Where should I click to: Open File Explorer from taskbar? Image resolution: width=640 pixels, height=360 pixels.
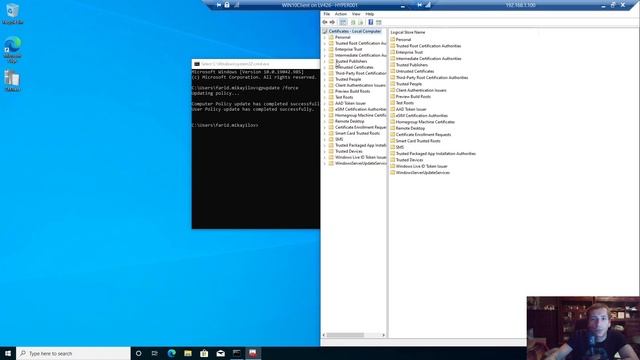[x=188, y=353]
